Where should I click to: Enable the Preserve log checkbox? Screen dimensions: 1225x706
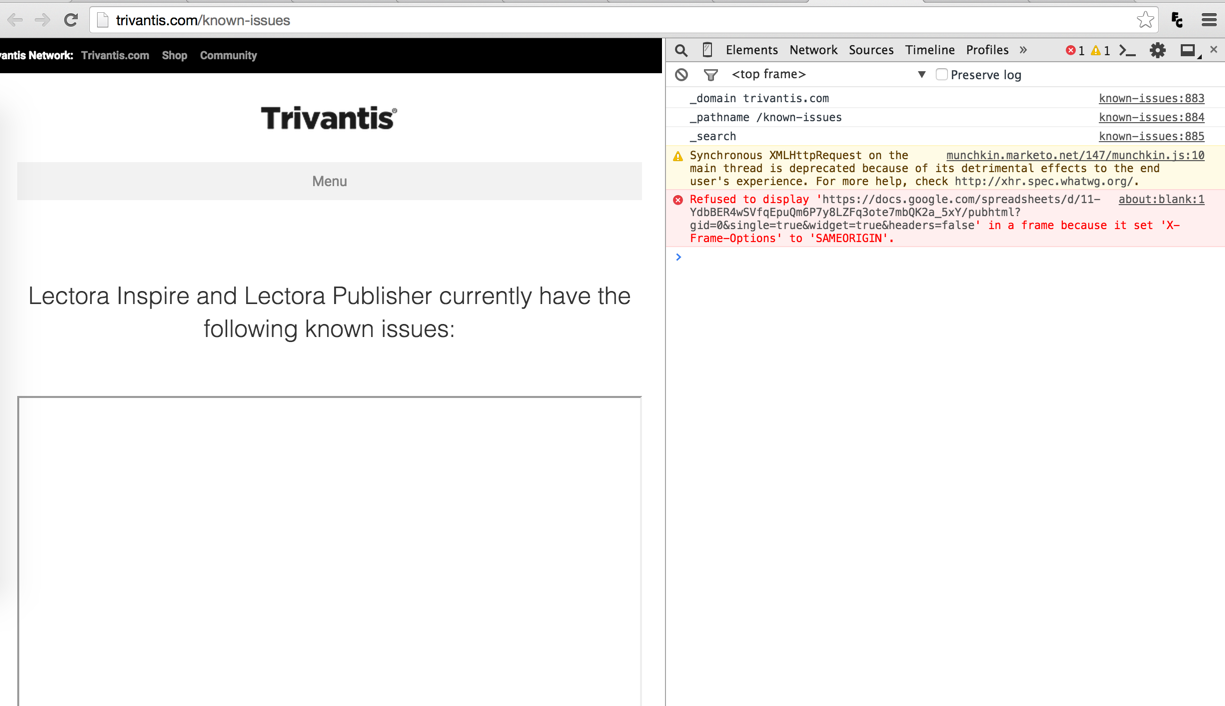[941, 75]
